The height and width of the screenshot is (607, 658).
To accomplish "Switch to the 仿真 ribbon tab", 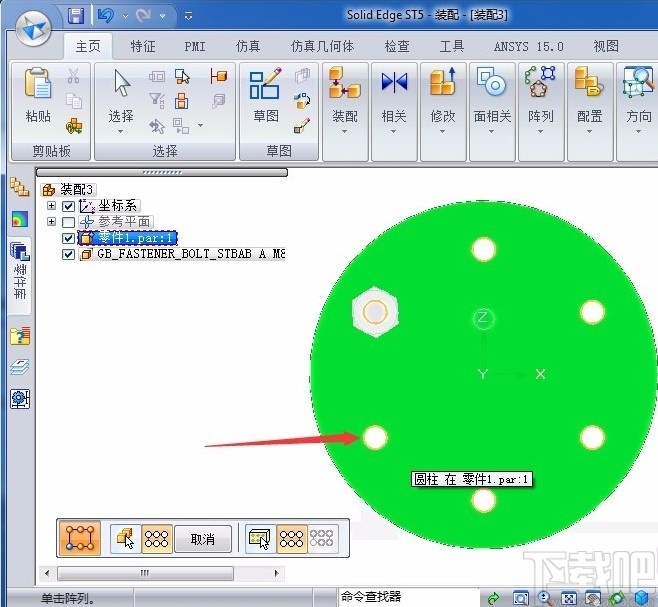I will (248, 46).
